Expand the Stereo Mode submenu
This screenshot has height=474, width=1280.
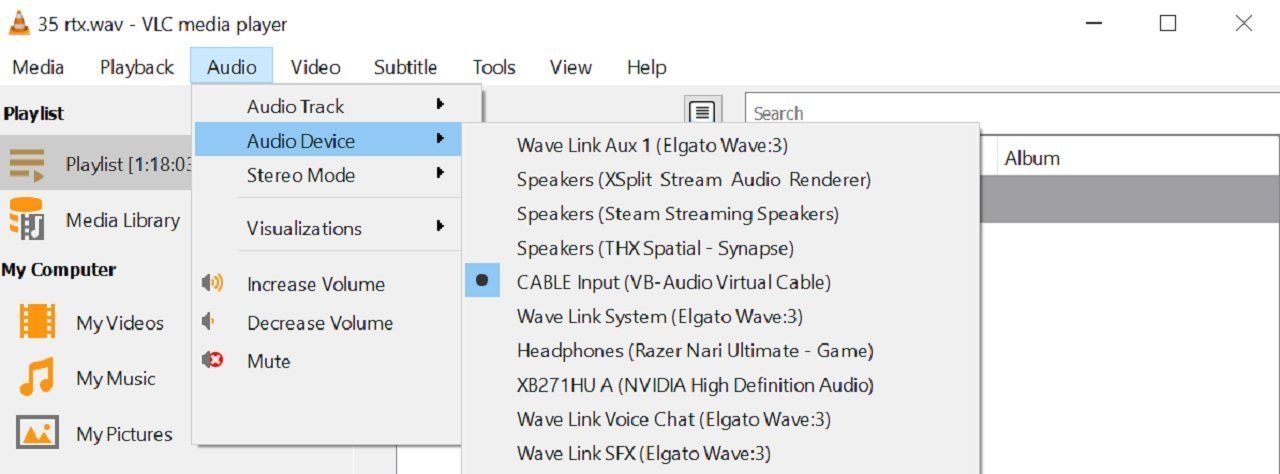(x=327, y=175)
